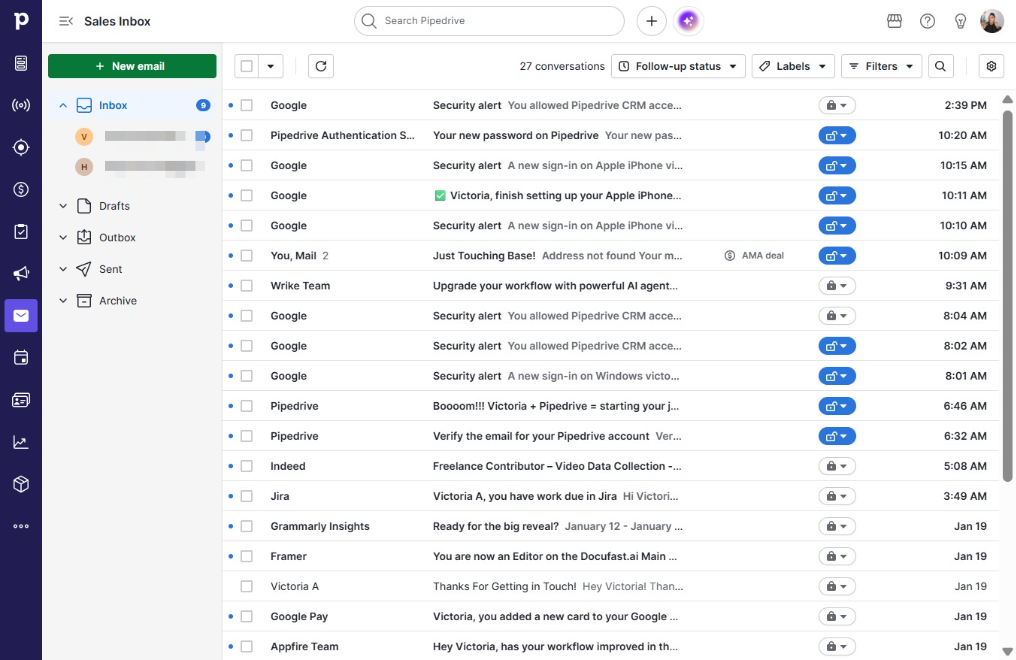Check the Google Pay email checkbox
Screen dimensions: 1016x660
point(246,617)
